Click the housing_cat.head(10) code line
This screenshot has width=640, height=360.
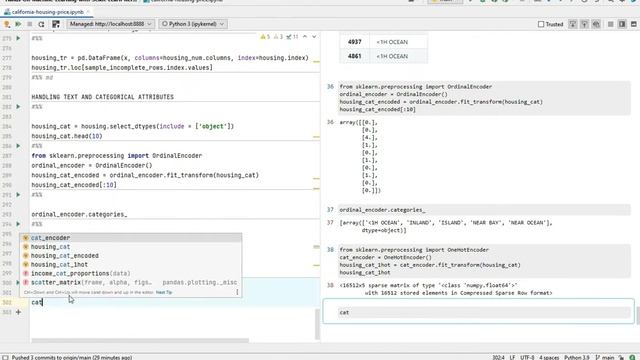(67, 136)
